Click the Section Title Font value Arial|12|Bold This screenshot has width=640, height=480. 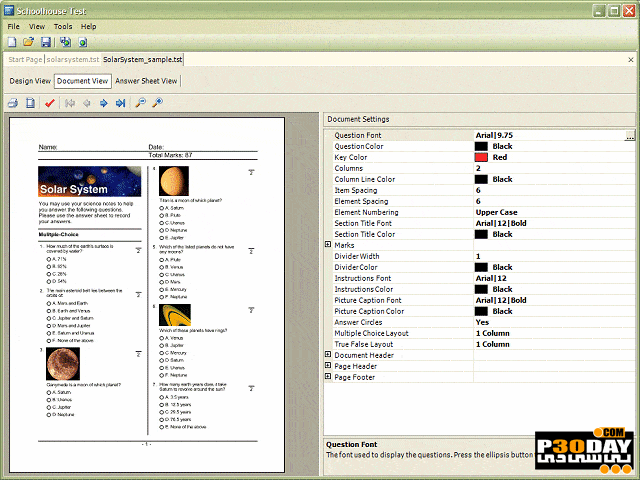501,223
